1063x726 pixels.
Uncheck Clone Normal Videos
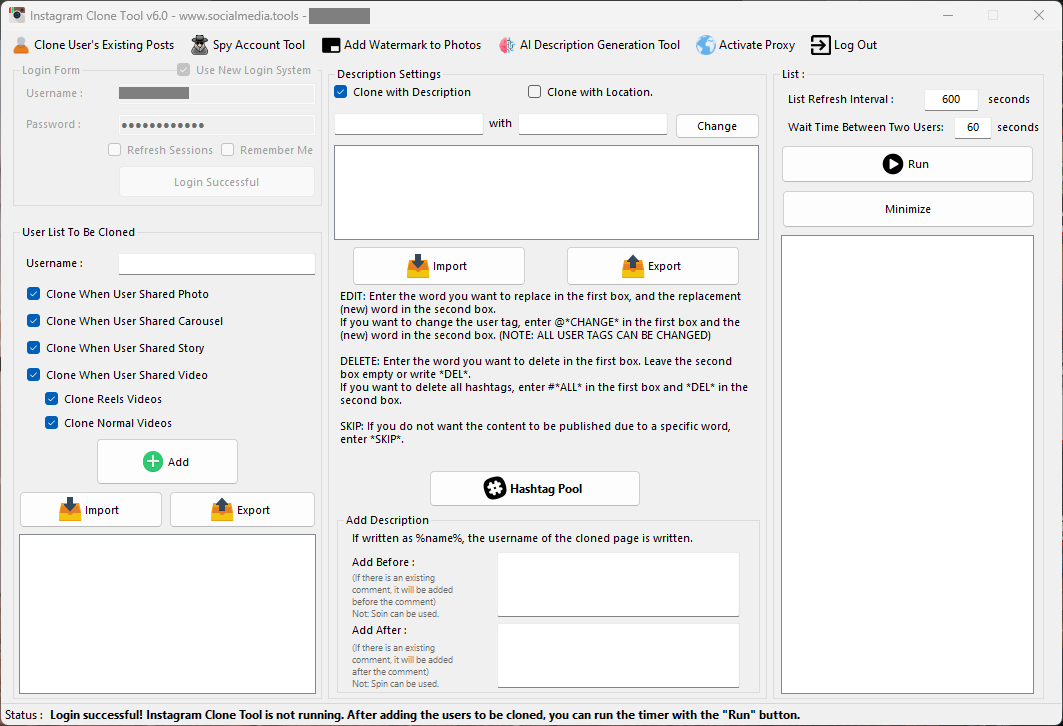click(x=52, y=423)
